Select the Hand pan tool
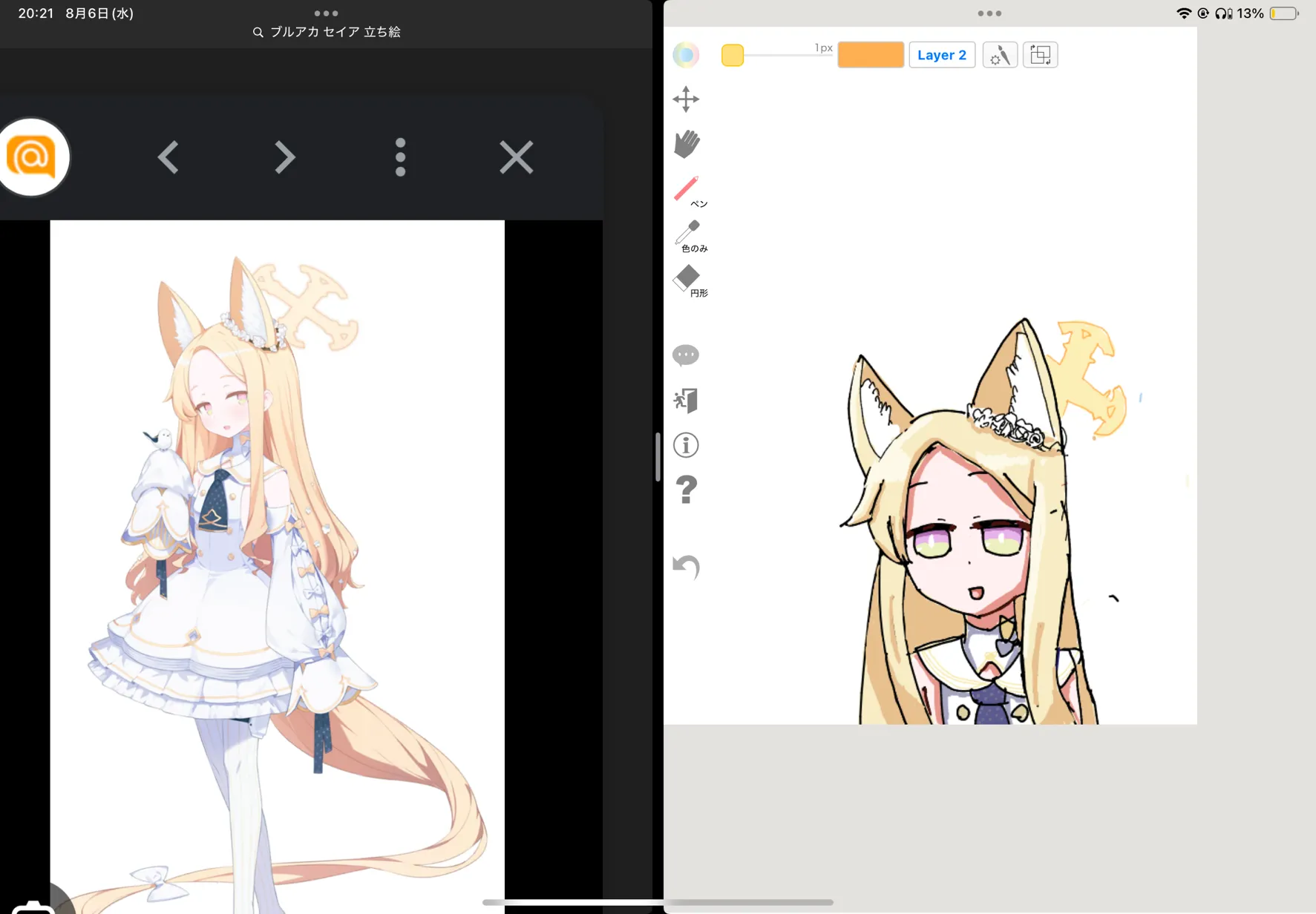The width and height of the screenshot is (1316, 914). coord(687,144)
